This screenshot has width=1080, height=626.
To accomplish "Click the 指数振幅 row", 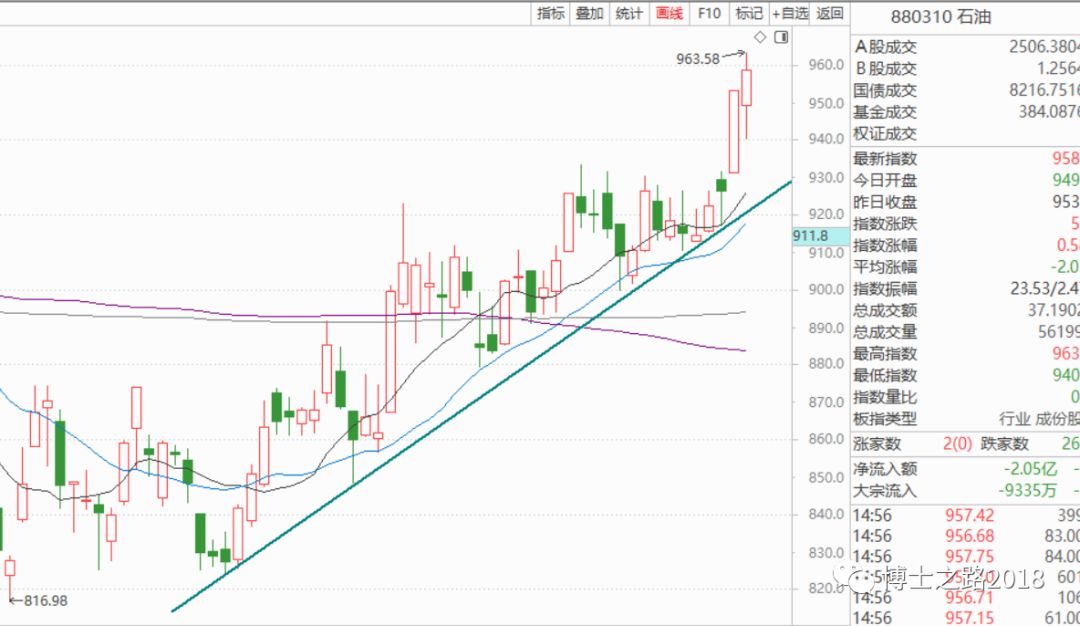I will point(966,289).
